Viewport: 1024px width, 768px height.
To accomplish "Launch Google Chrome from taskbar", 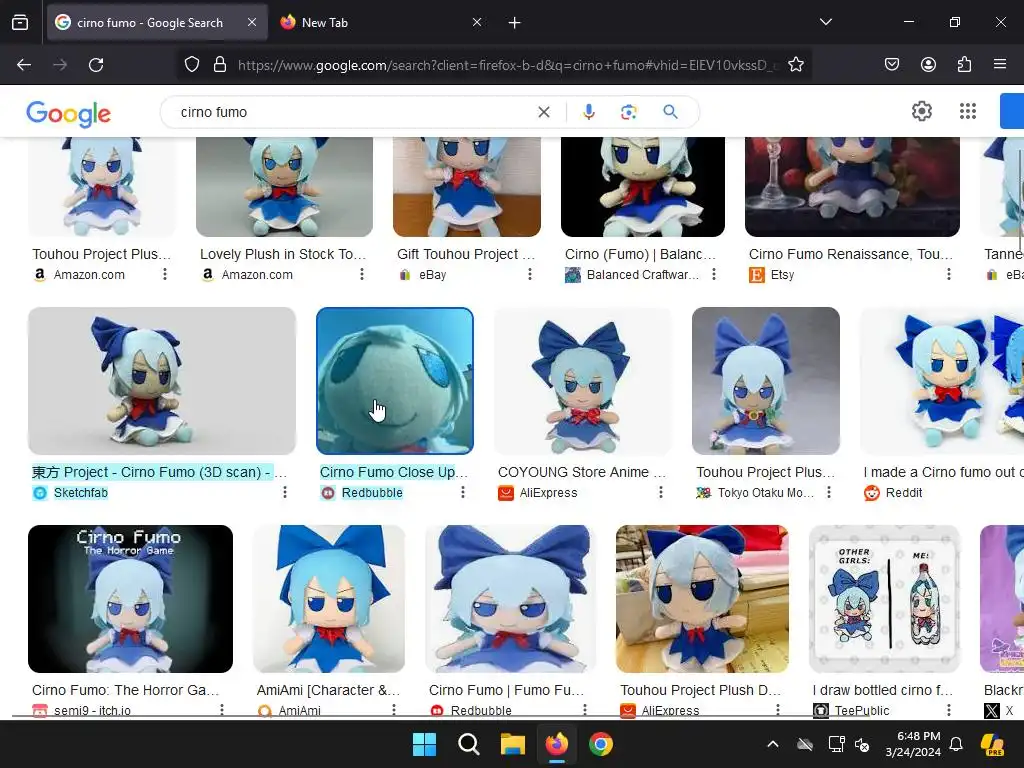I will click(601, 744).
